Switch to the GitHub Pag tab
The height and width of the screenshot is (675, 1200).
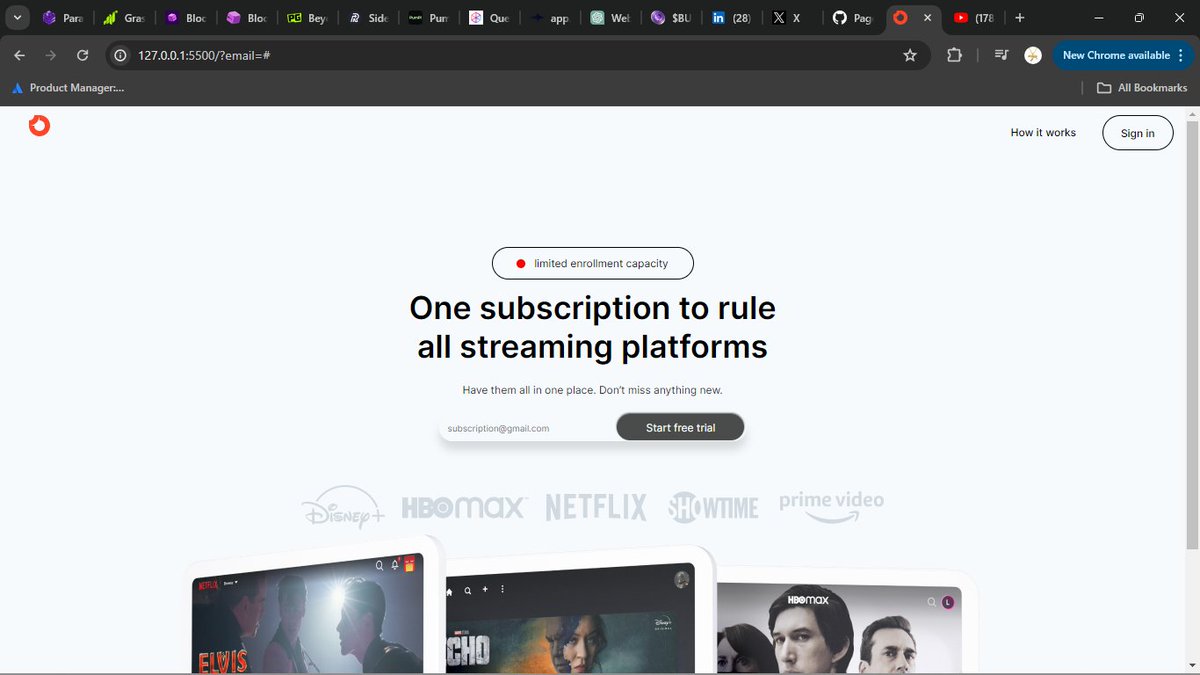click(853, 18)
